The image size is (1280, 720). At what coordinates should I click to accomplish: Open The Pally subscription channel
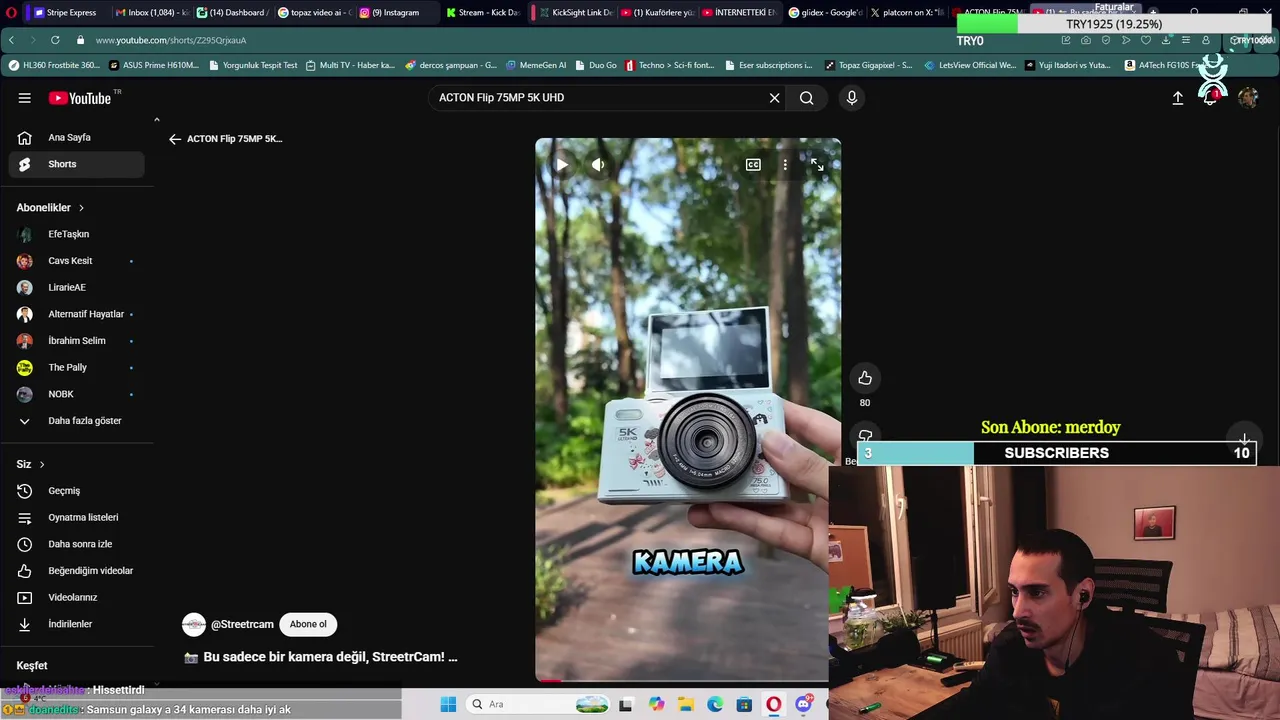(x=77, y=367)
